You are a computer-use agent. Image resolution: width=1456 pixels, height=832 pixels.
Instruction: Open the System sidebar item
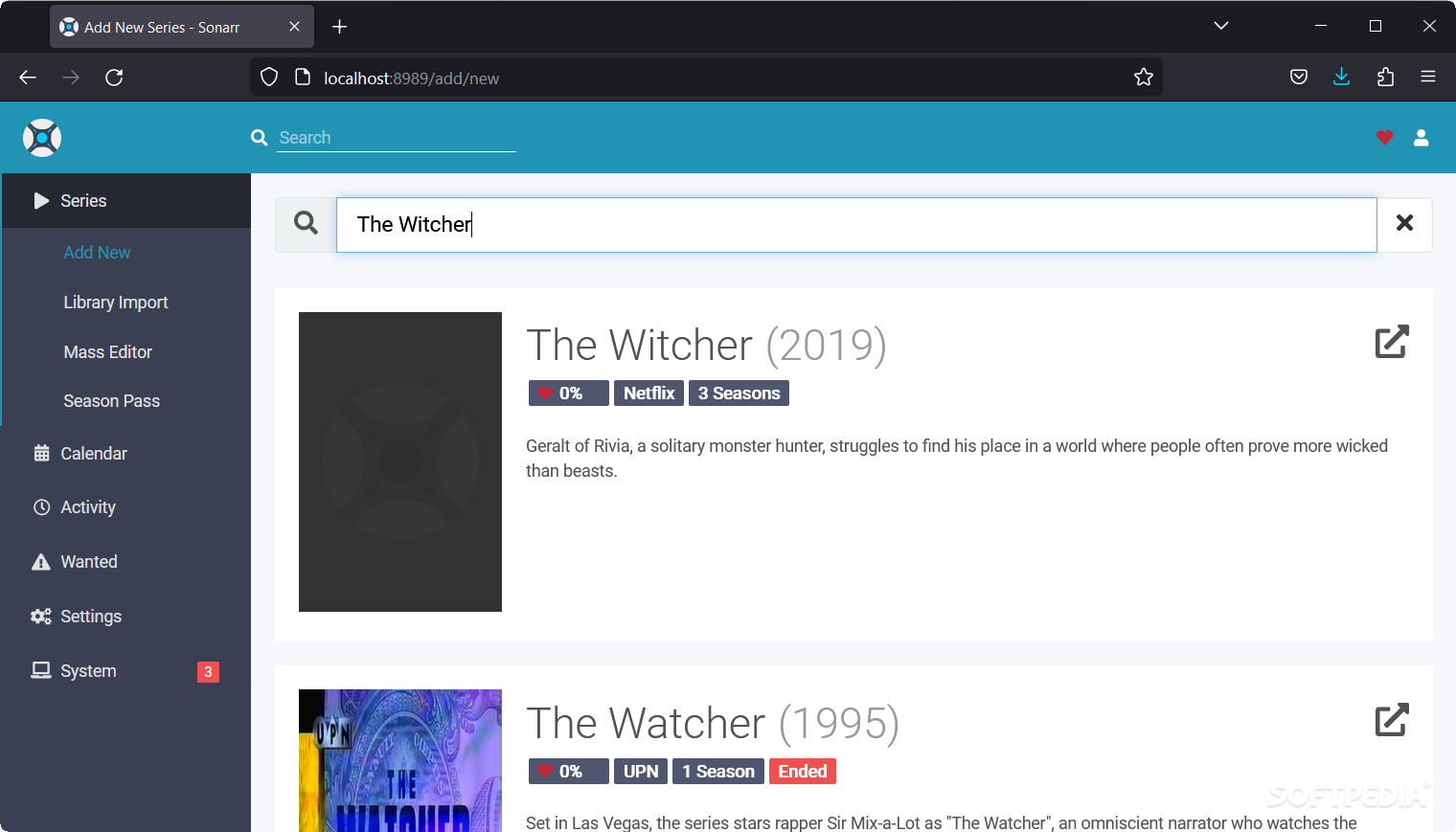[126, 671]
